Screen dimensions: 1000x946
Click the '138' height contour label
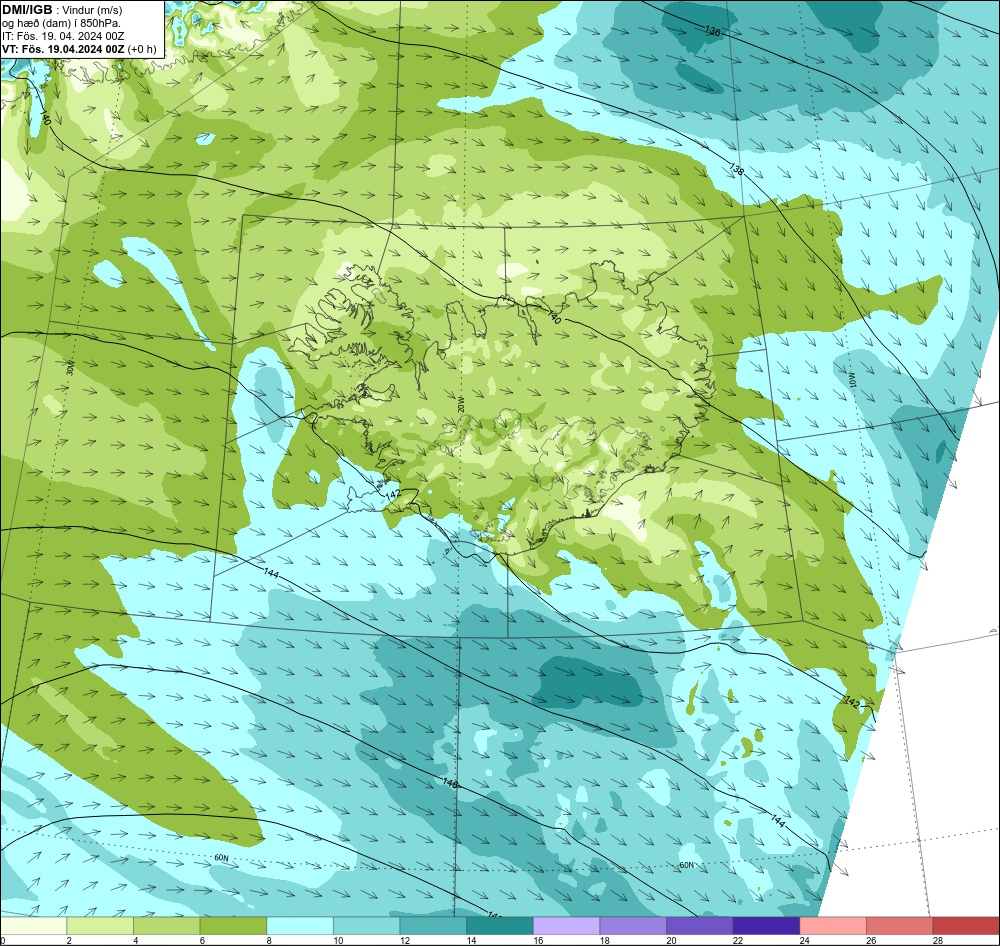(736, 170)
